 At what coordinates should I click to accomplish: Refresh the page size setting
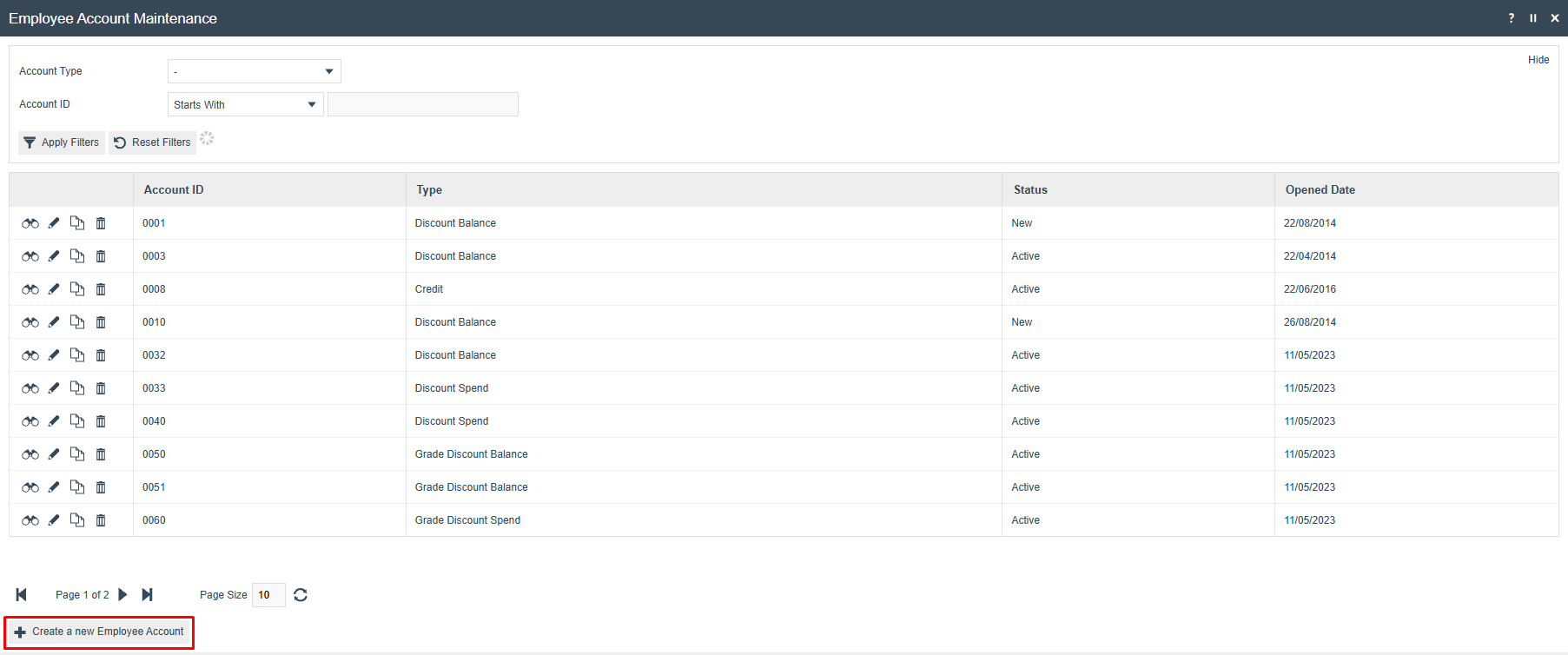tap(301, 595)
